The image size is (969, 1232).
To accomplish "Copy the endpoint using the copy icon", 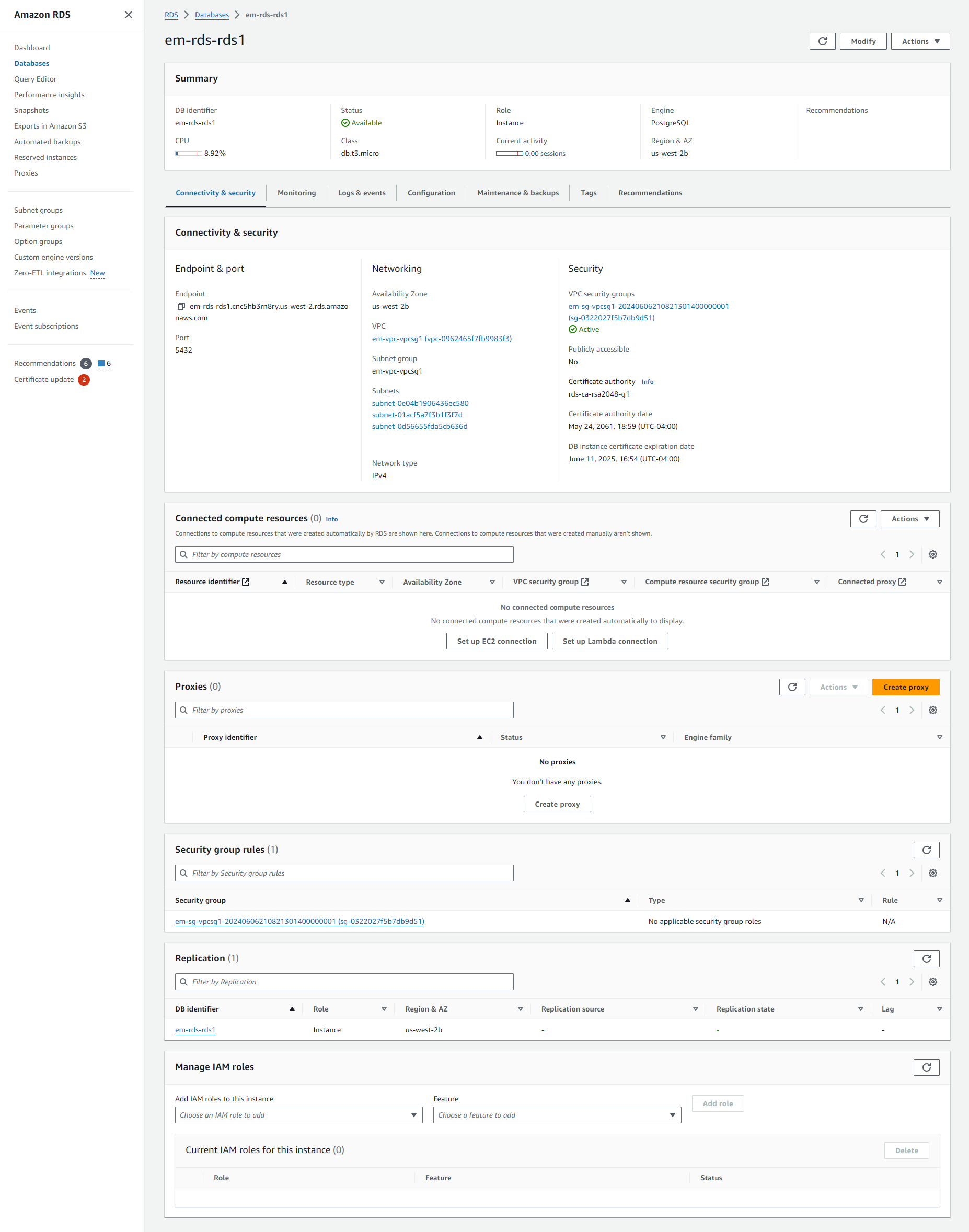I will (x=181, y=306).
